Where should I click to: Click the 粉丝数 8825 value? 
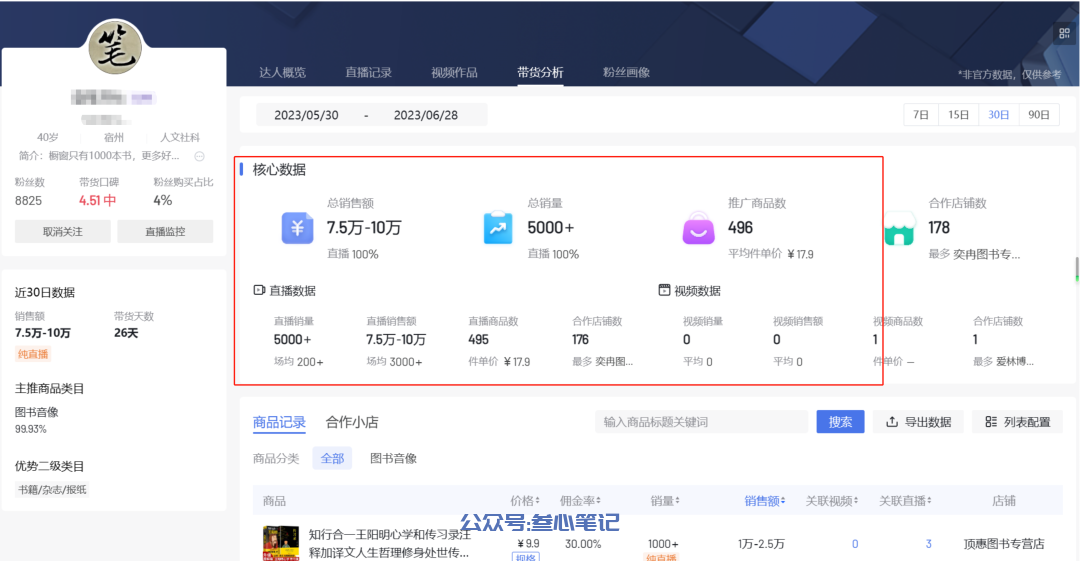click(x=28, y=201)
